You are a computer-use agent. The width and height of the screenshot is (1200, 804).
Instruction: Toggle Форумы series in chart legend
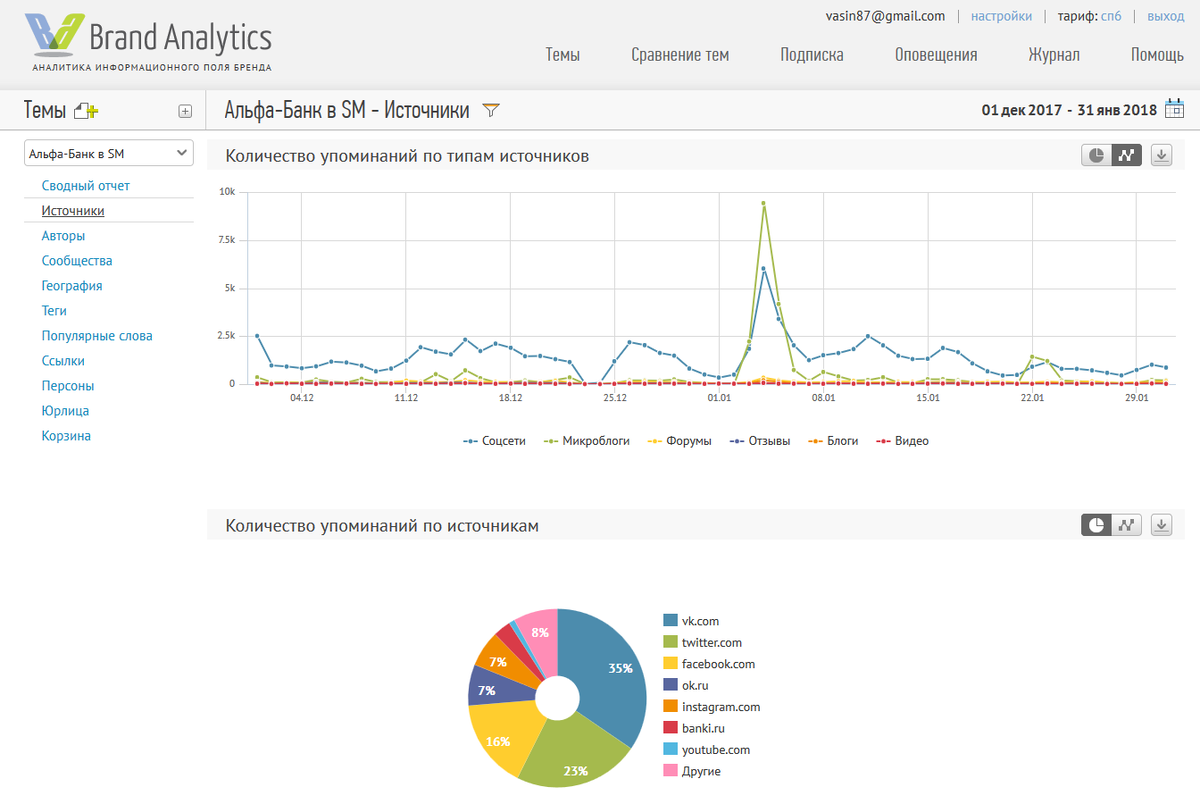[679, 440]
